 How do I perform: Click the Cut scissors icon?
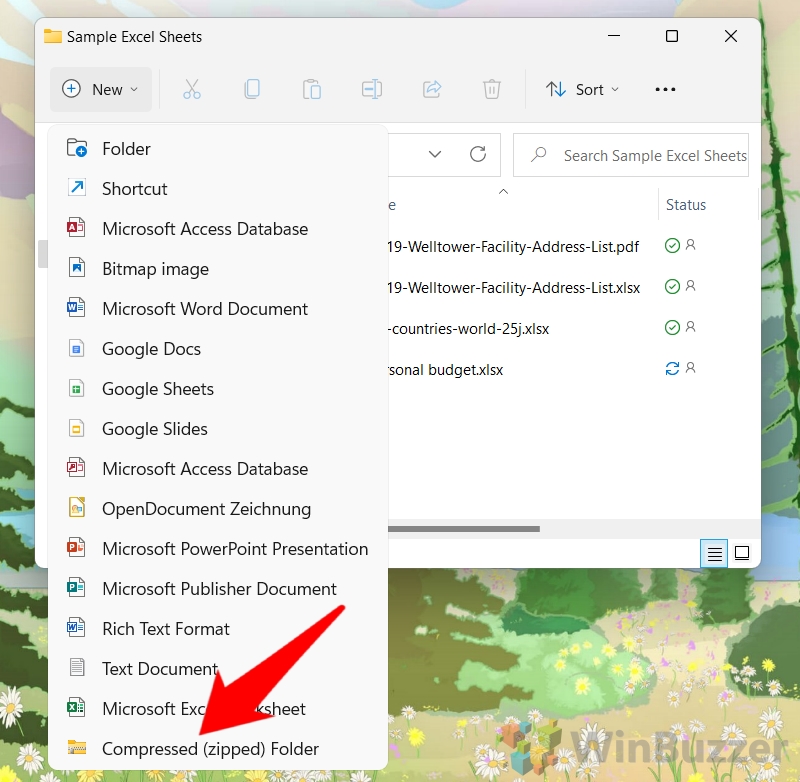192,89
